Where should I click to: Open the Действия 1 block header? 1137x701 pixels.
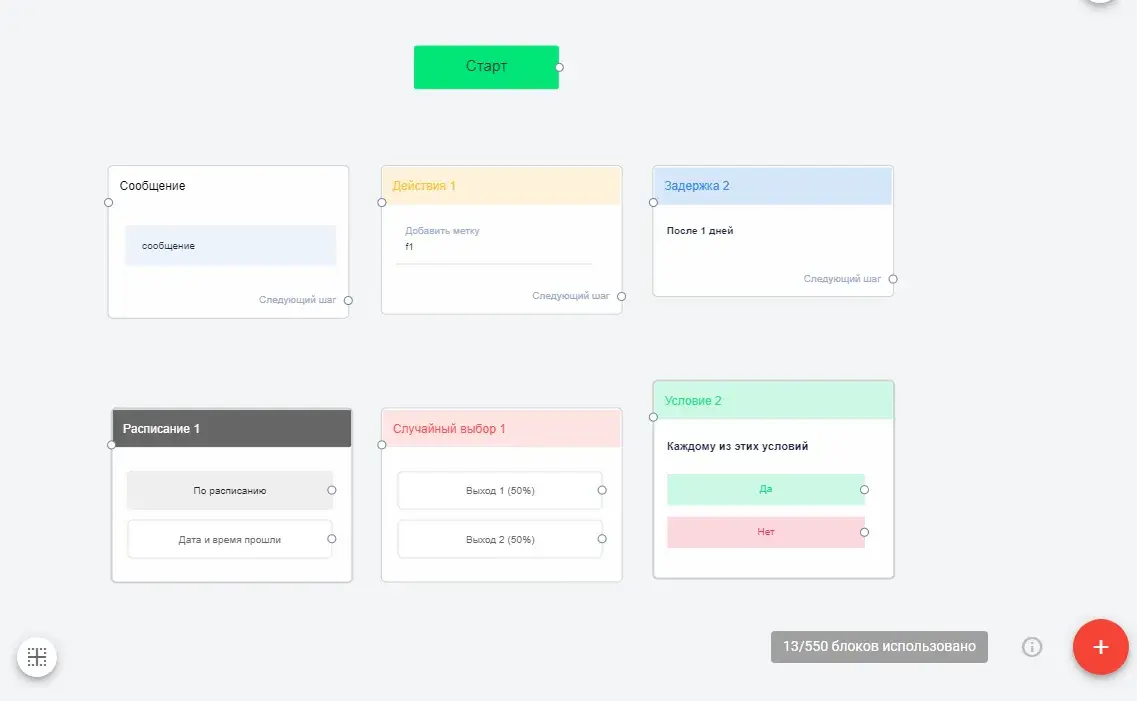502,186
